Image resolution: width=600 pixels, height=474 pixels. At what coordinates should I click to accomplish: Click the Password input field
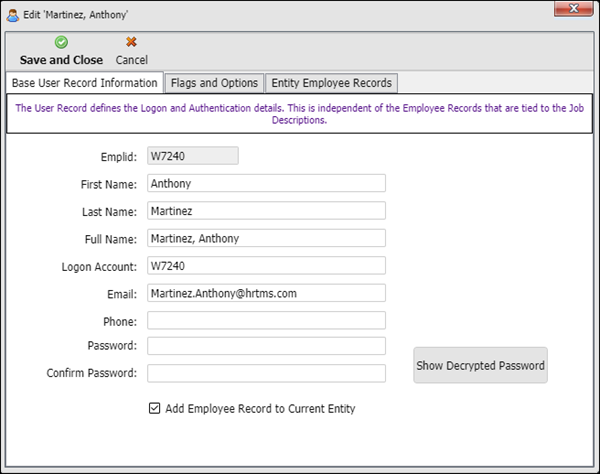266,346
